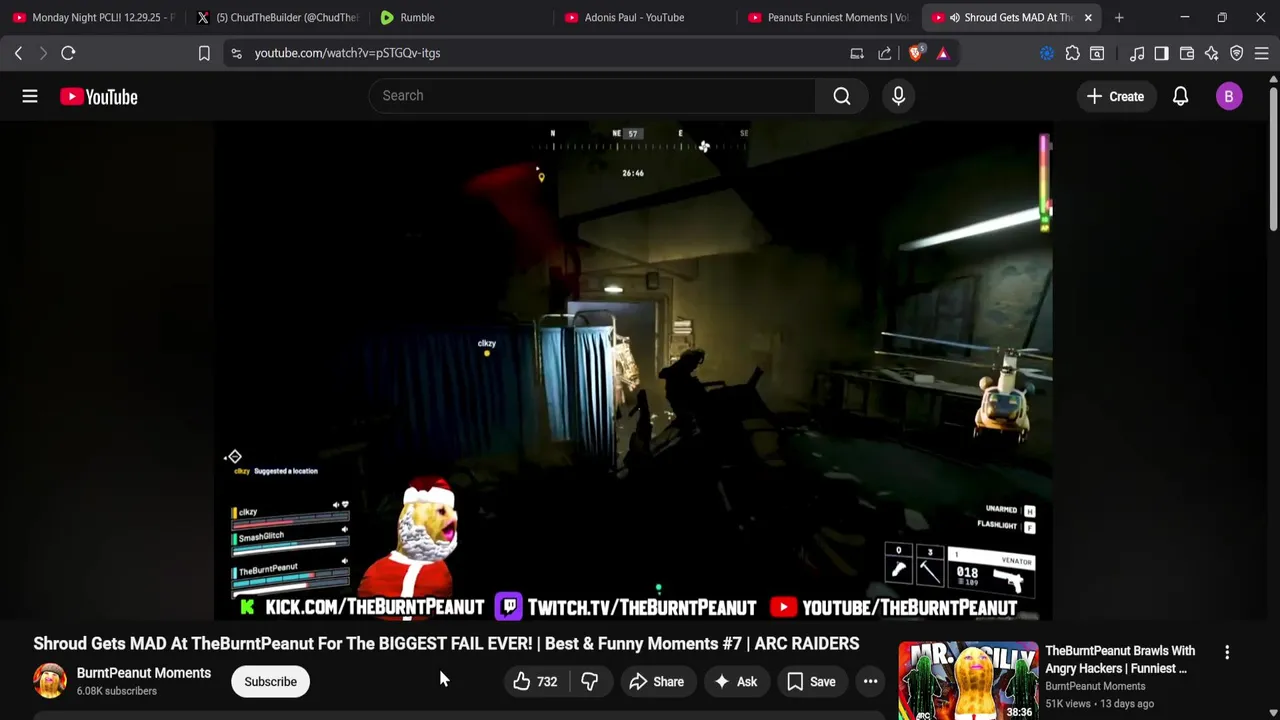
Task: Open recommended video thumbnail with 38:36 duration
Action: pyautogui.click(x=968, y=681)
